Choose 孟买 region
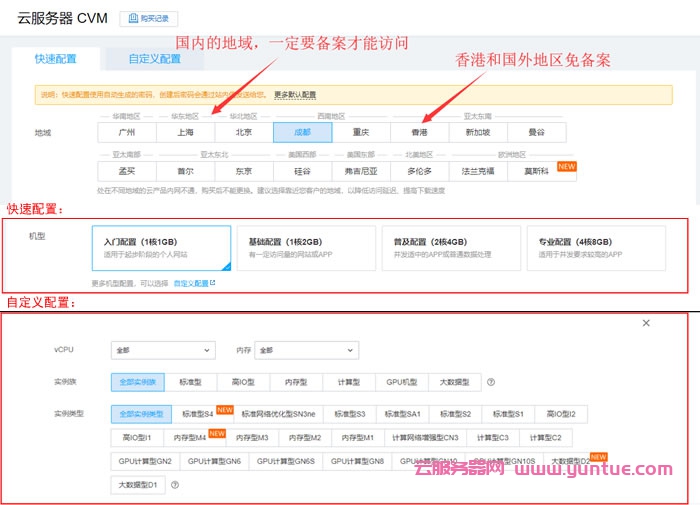This screenshot has height=505, width=700. pos(127,171)
